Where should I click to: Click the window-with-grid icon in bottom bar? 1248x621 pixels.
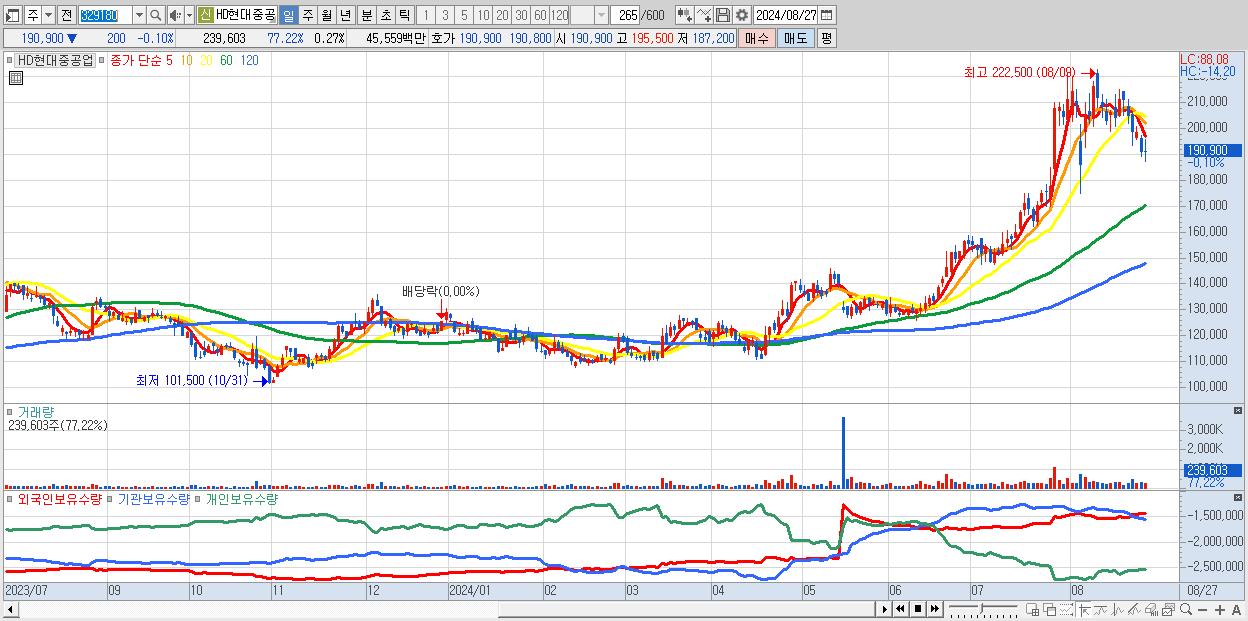[1032, 609]
